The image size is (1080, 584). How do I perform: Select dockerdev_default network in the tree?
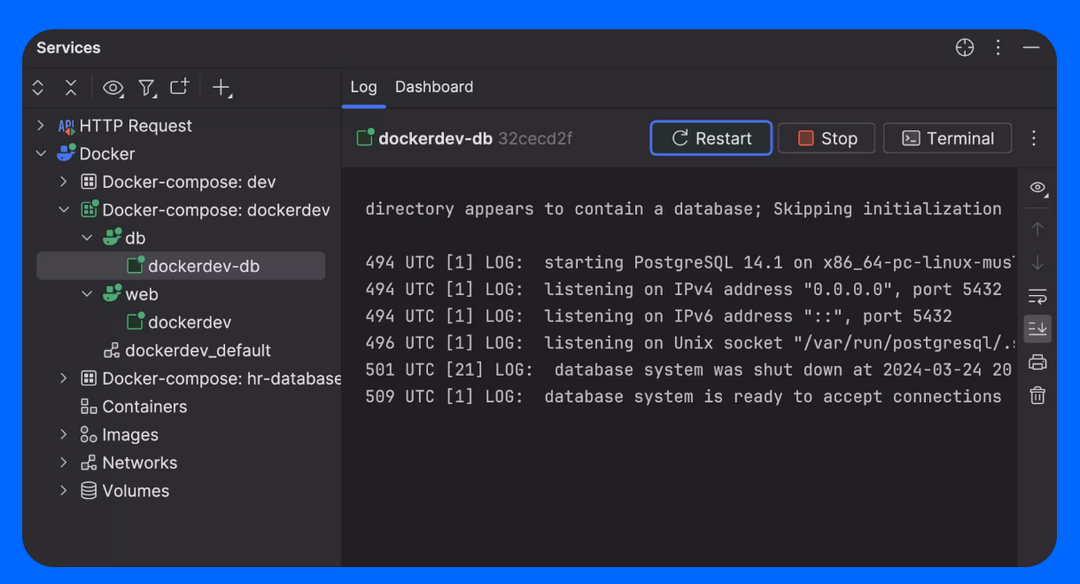tap(197, 351)
